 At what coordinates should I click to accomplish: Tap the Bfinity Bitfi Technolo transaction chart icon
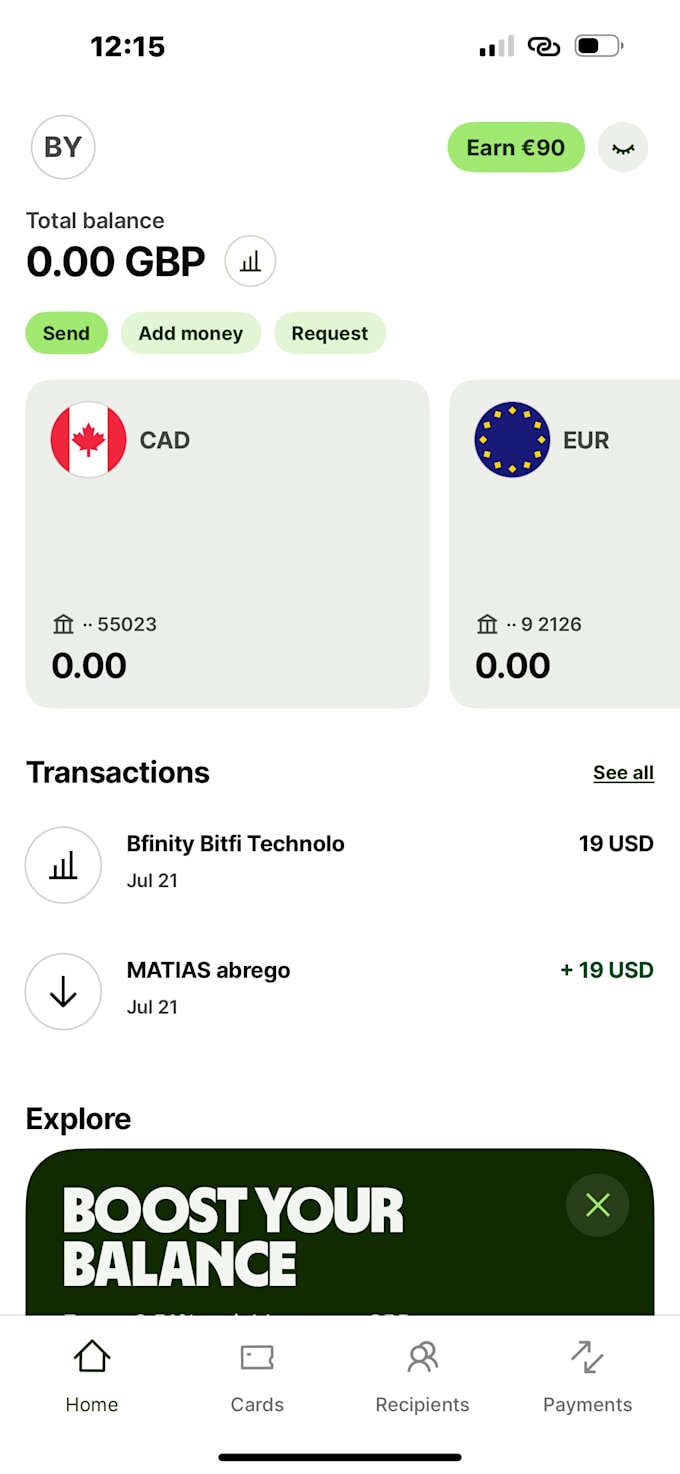pos(63,865)
